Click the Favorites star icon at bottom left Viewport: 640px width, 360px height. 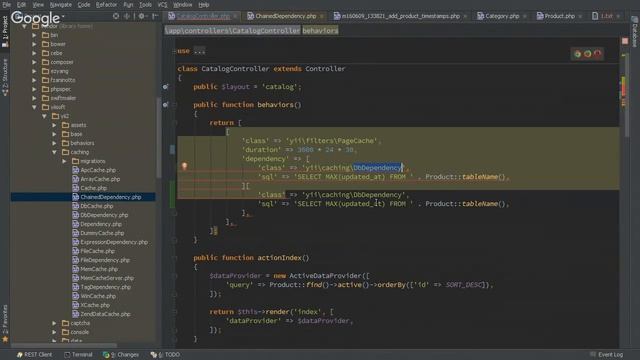pyautogui.click(x=5, y=339)
